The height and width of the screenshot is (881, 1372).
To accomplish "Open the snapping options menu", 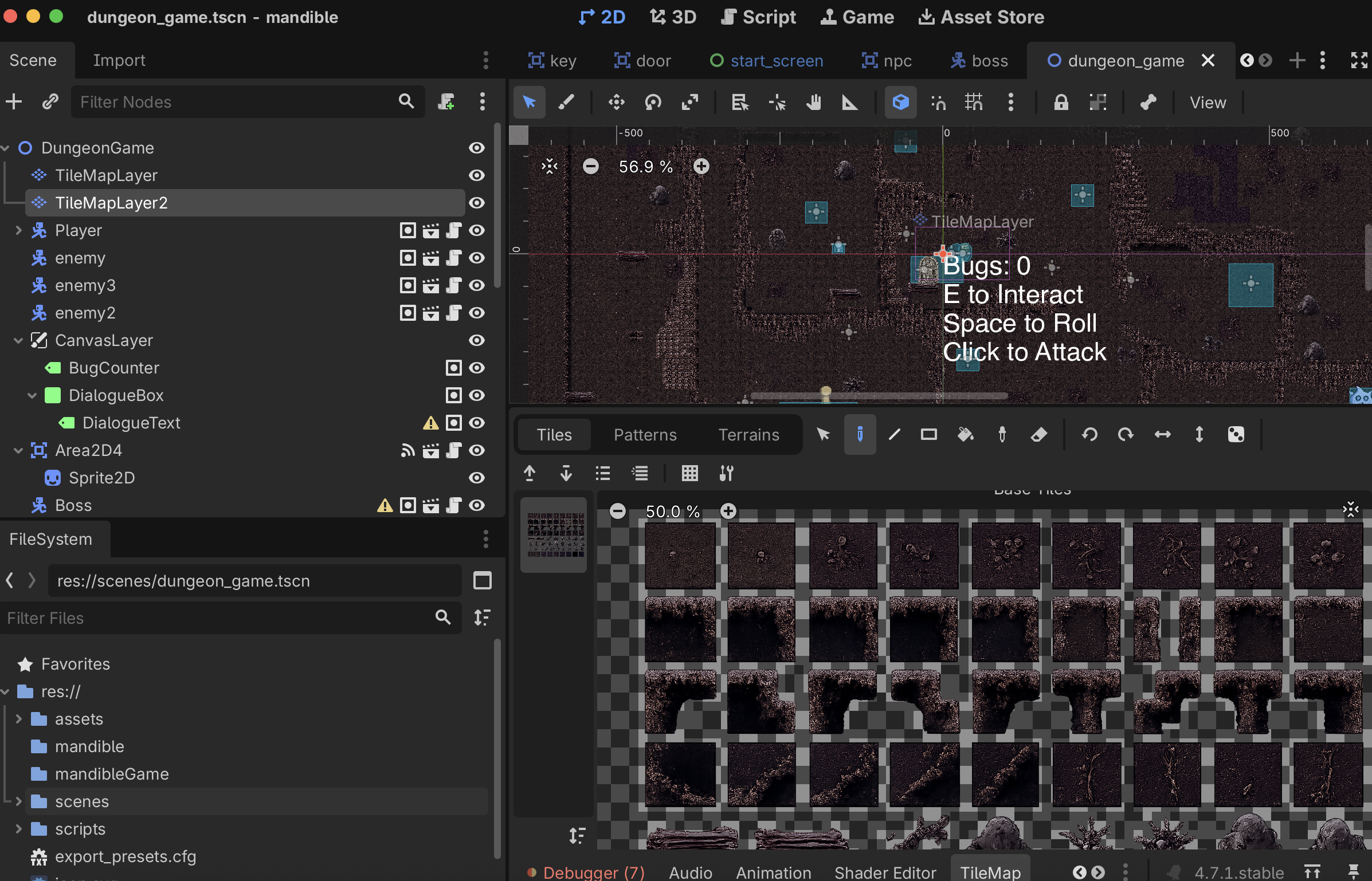I will [x=1010, y=103].
